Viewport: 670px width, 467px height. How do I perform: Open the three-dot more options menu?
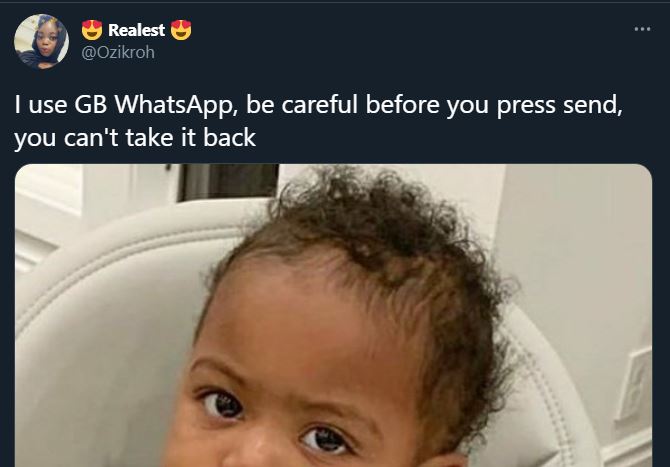[642, 29]
